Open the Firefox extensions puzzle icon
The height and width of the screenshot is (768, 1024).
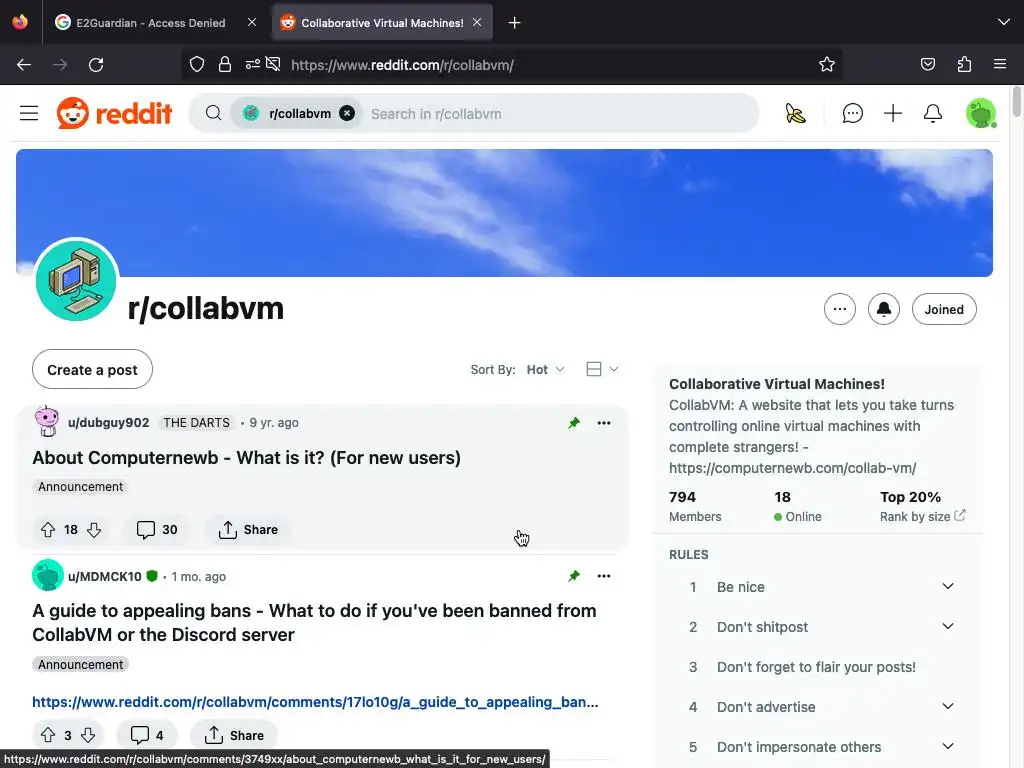965,64
